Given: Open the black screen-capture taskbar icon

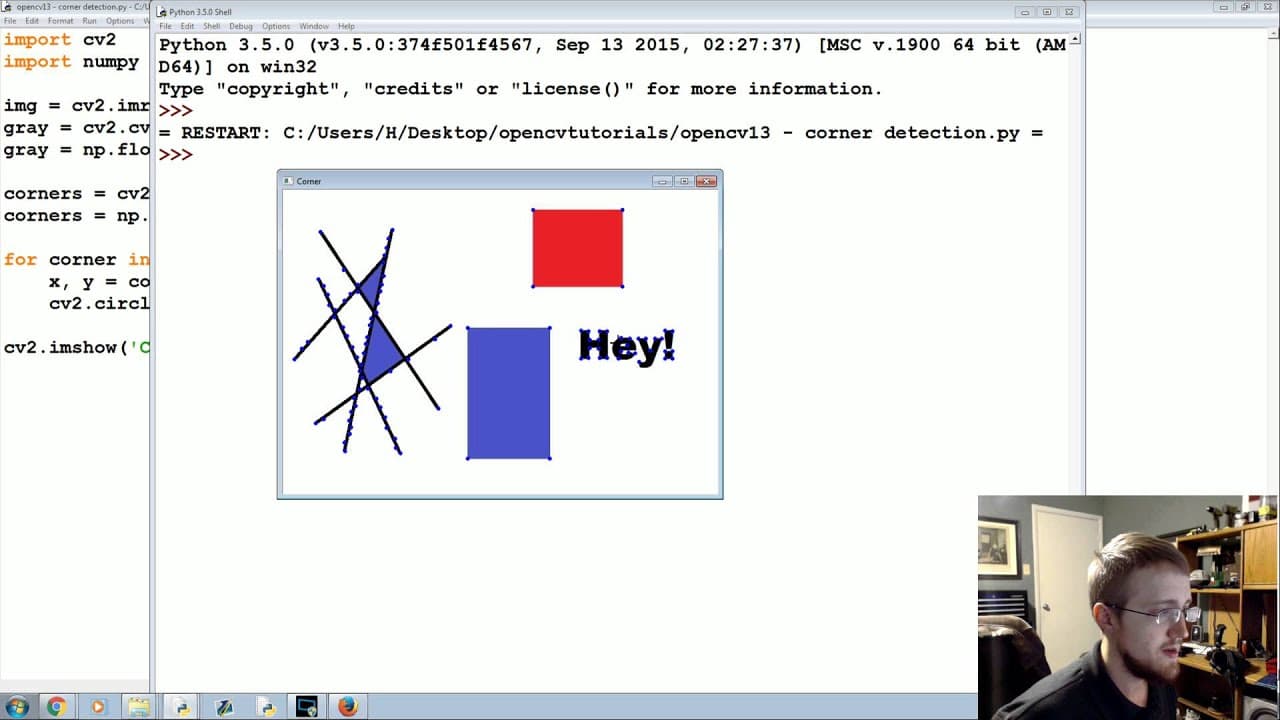Looking at the screenshot, I should point(306,707).
